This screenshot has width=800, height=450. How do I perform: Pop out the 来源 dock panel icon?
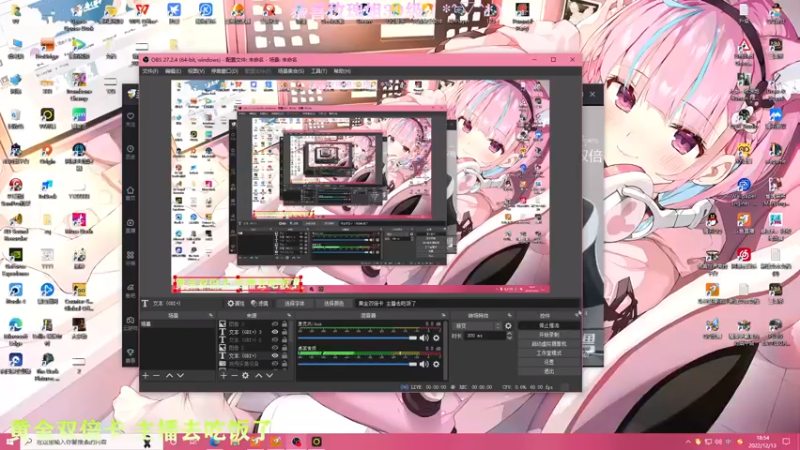coord(289,315)
